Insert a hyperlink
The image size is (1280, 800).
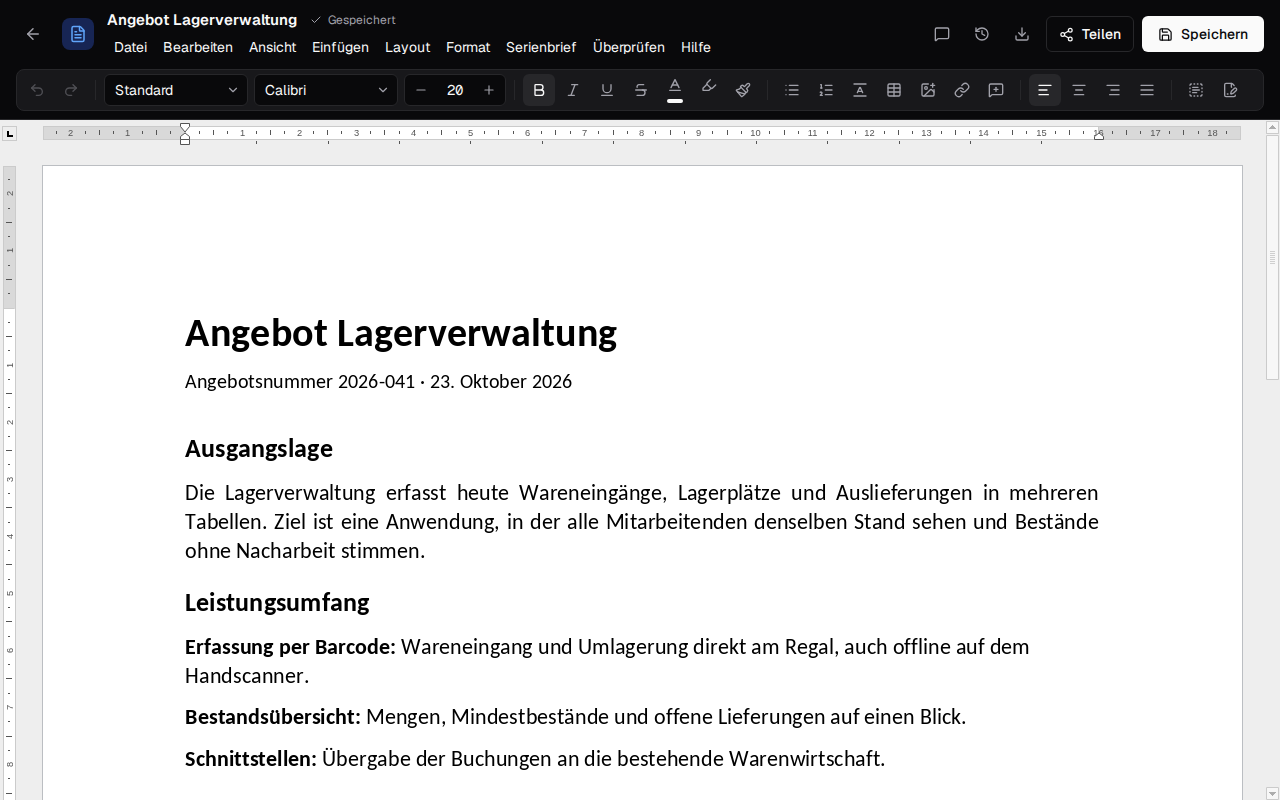click(962, 90)
